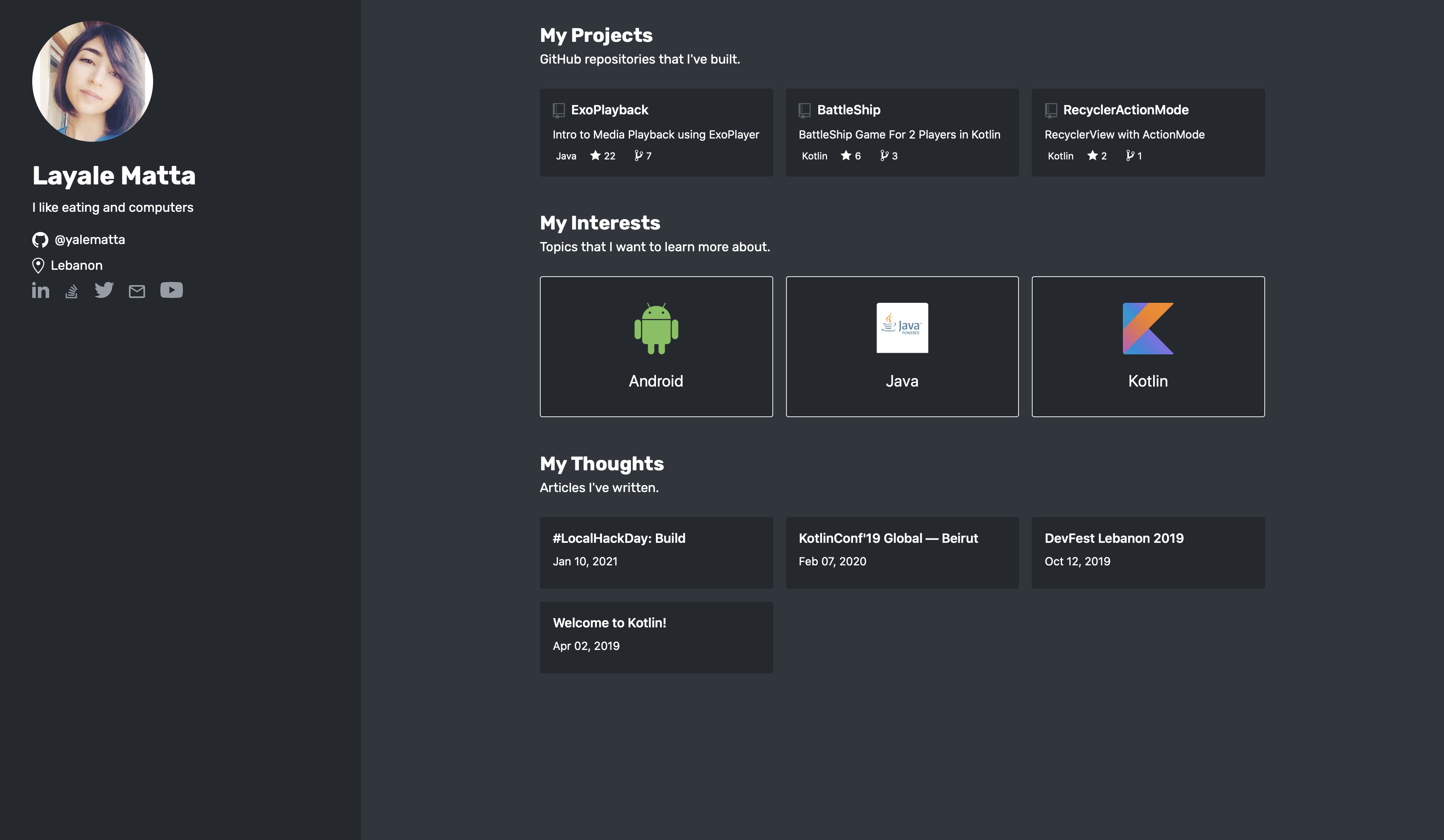The height and width of the screenshot is (840, 1444).
Task: Select the Android robot logo
Action: [x=656, y=328]
